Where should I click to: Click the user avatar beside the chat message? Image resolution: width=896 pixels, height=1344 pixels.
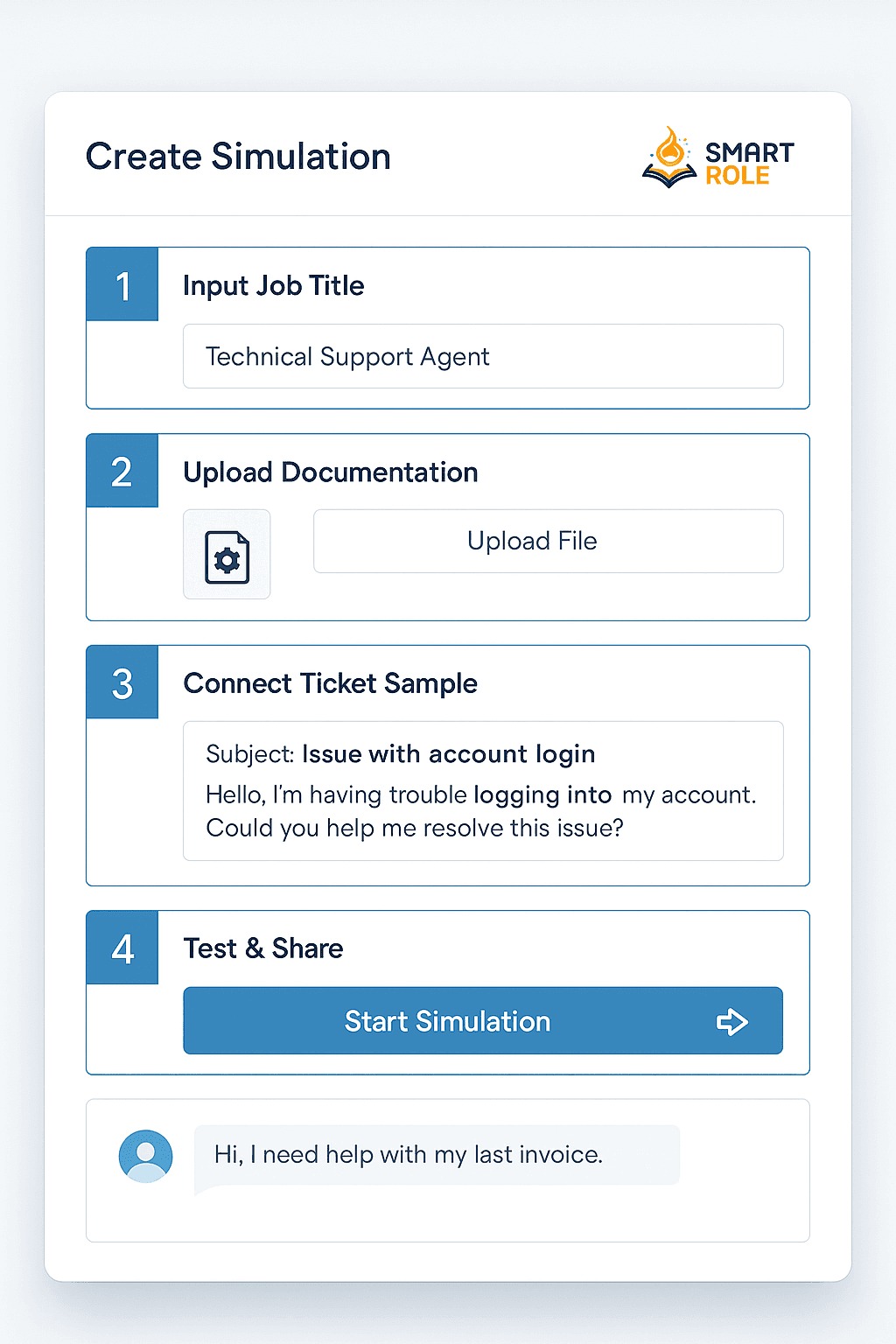tap(145, 1156)
